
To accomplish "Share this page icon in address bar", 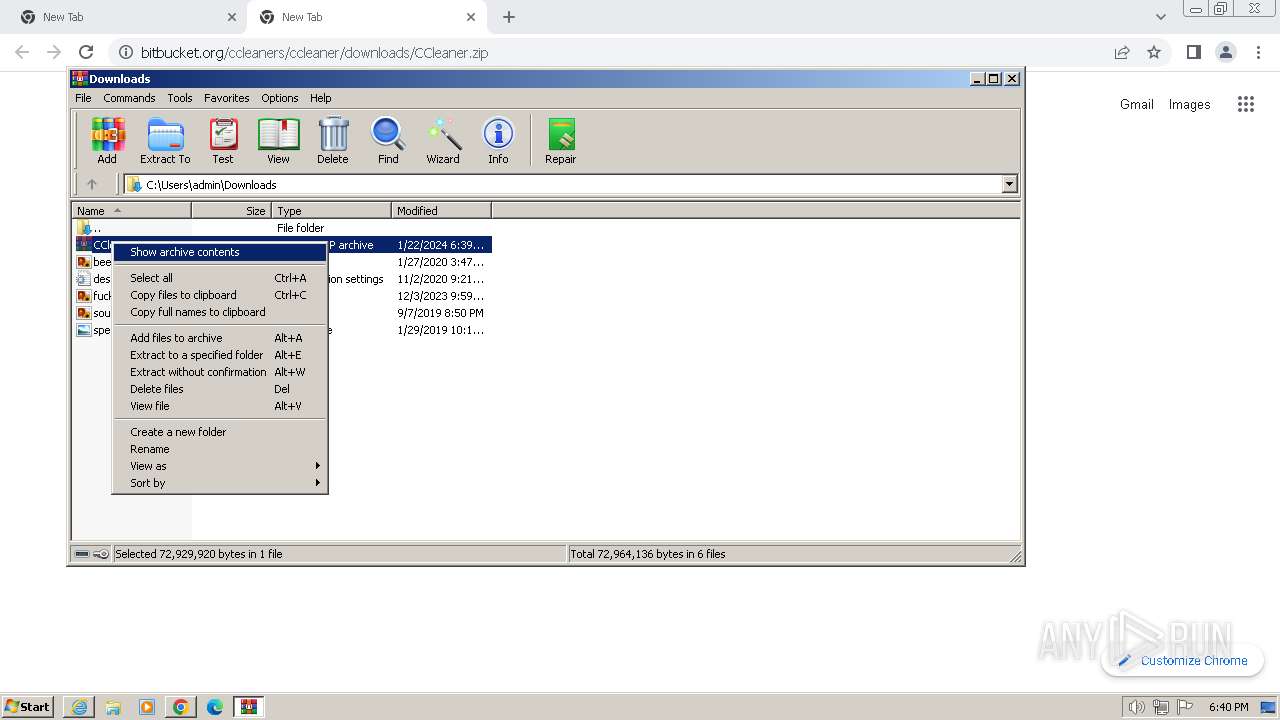I will click(1122, 52).
